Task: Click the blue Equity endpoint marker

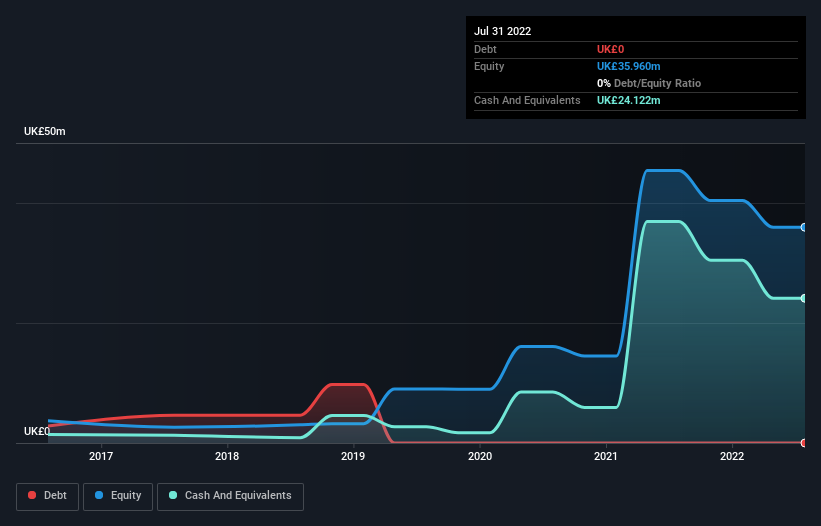Action: [x=804, y=227]
